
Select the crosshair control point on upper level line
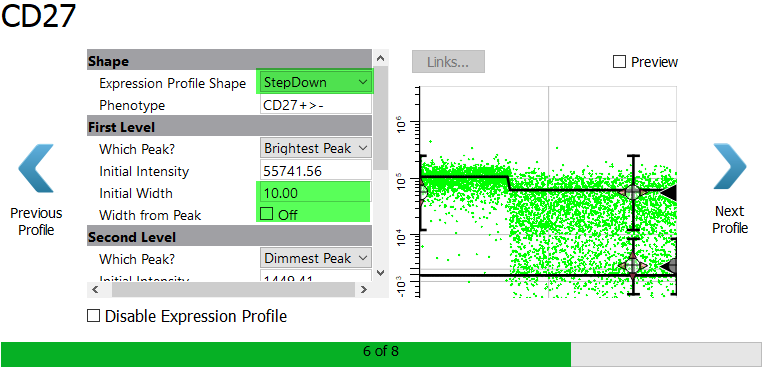(x=632, y=192)
